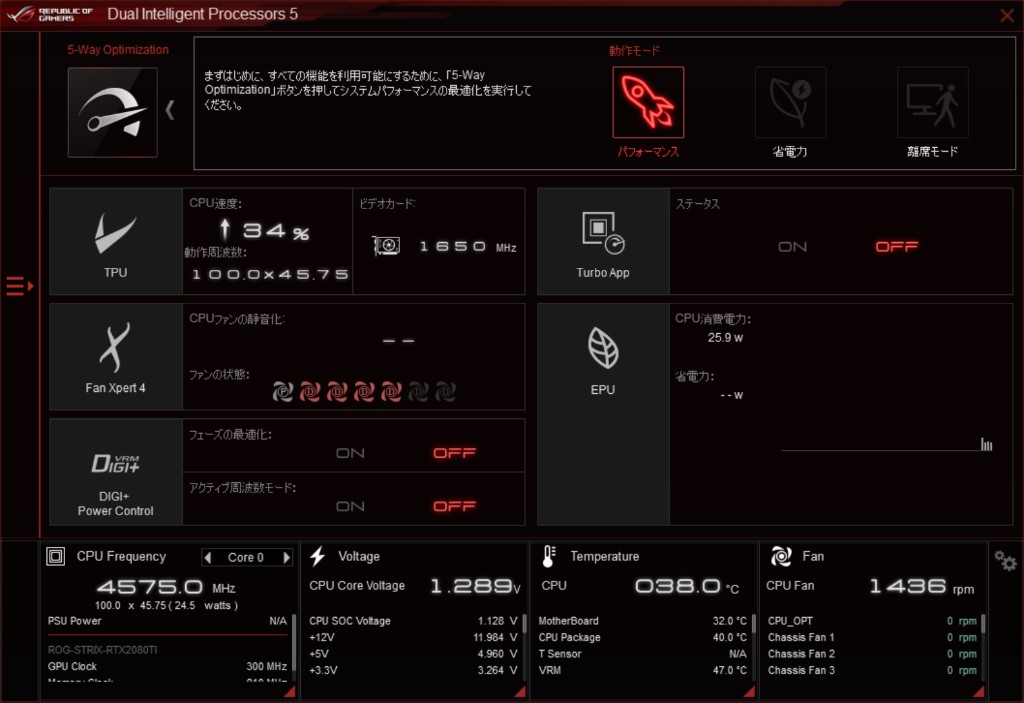Screen dimensions: 1024x703
Task: Select the パフォーマンス rocket mode icon
Action: [x=648, y=103]
